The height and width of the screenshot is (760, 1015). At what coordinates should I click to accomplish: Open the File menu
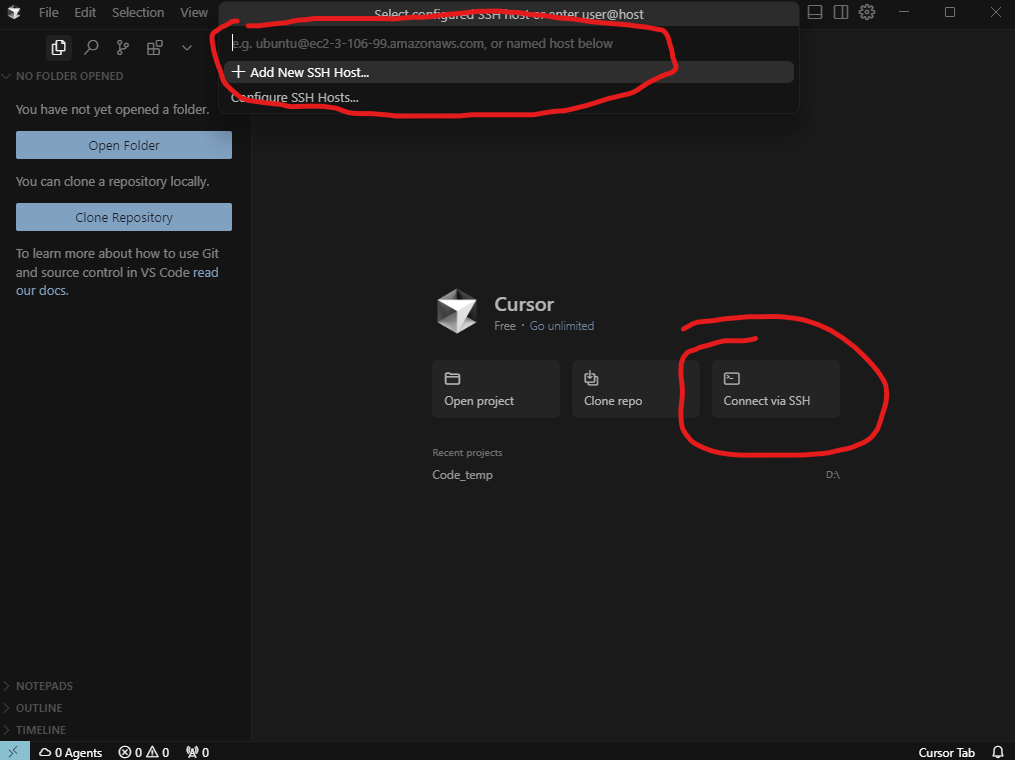click(48, 13)
